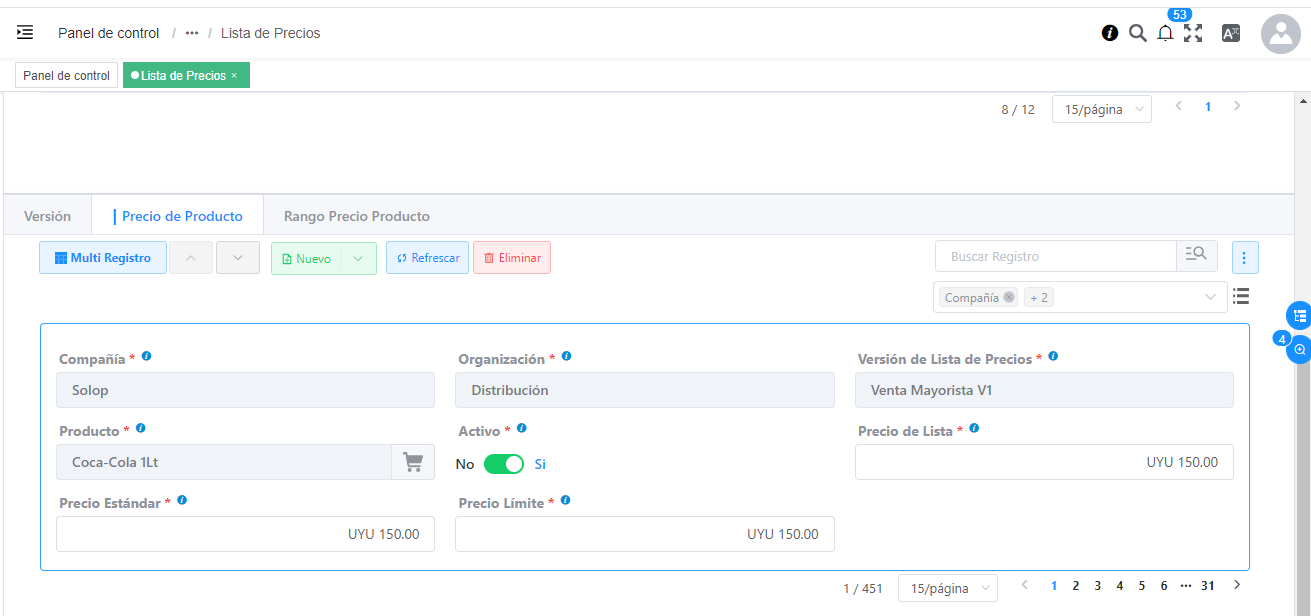Open the user avatar profile menu
This screenshot has width=1311, height=616.
tap(1280, 33)
